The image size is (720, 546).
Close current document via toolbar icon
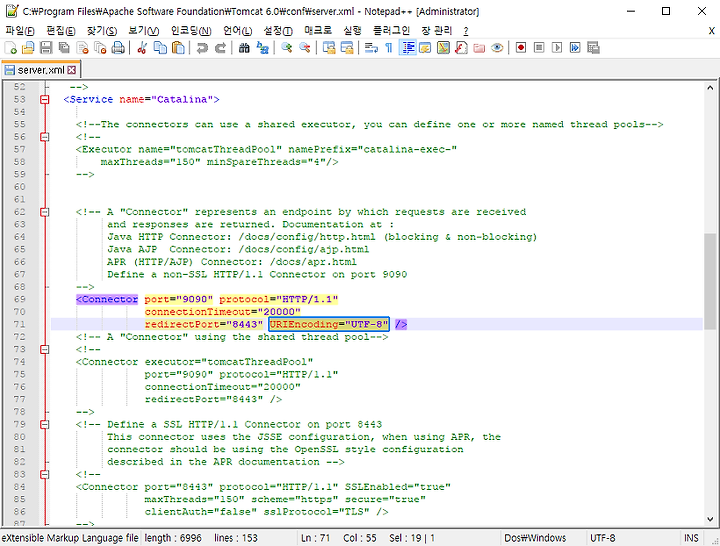click(x=82, y=47)
